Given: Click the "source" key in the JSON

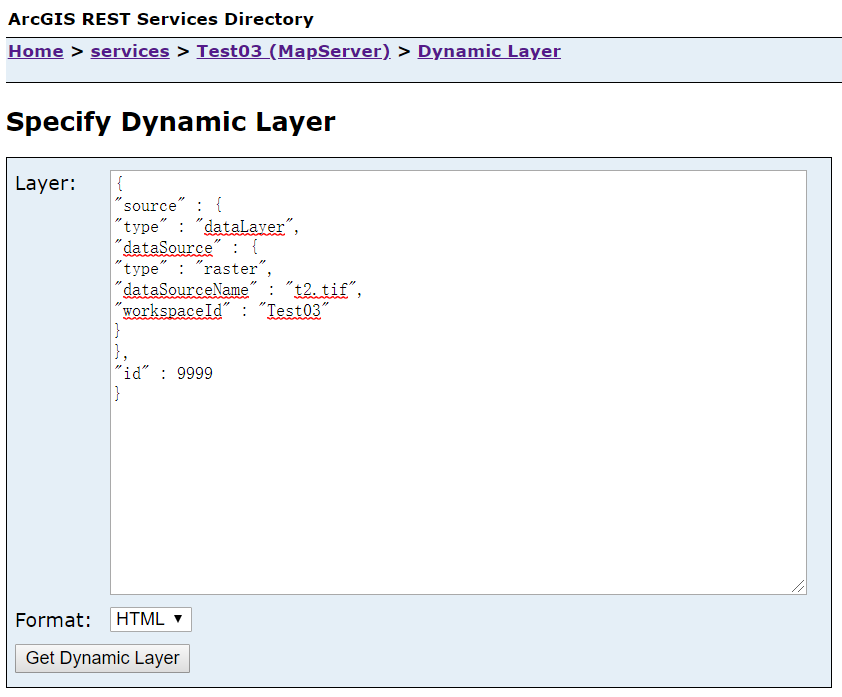Looking at the screenshot, I should (150, 206).
